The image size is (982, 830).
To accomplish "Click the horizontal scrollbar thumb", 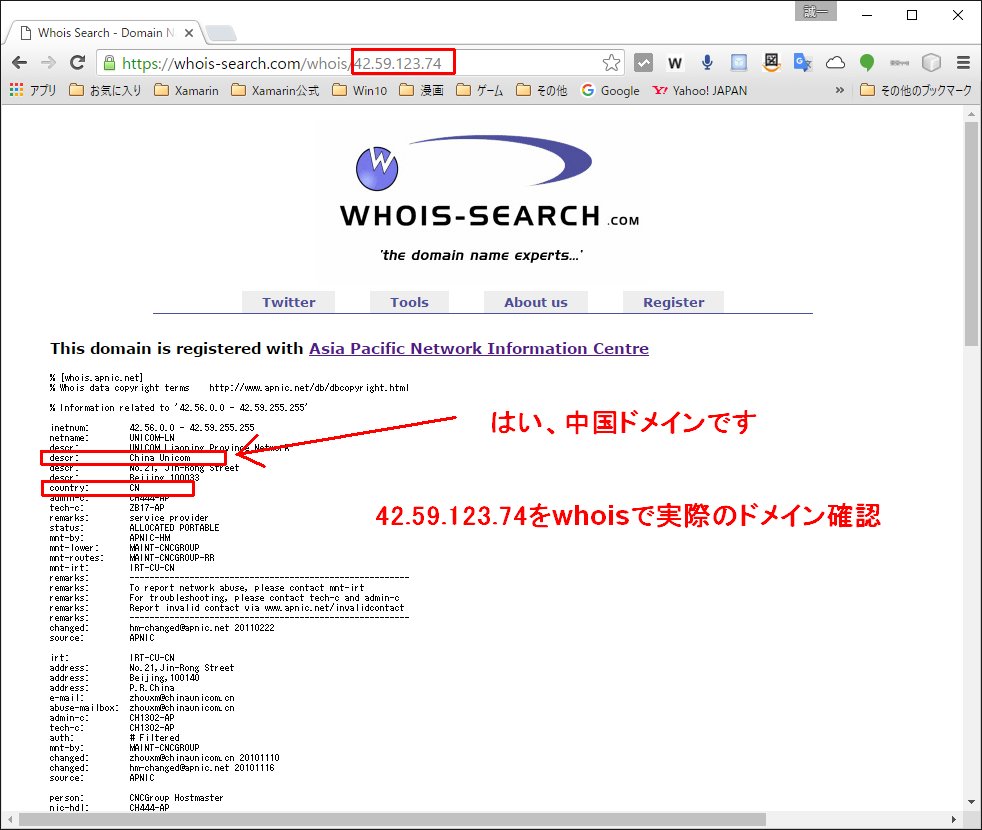I will tap(392, 819).
